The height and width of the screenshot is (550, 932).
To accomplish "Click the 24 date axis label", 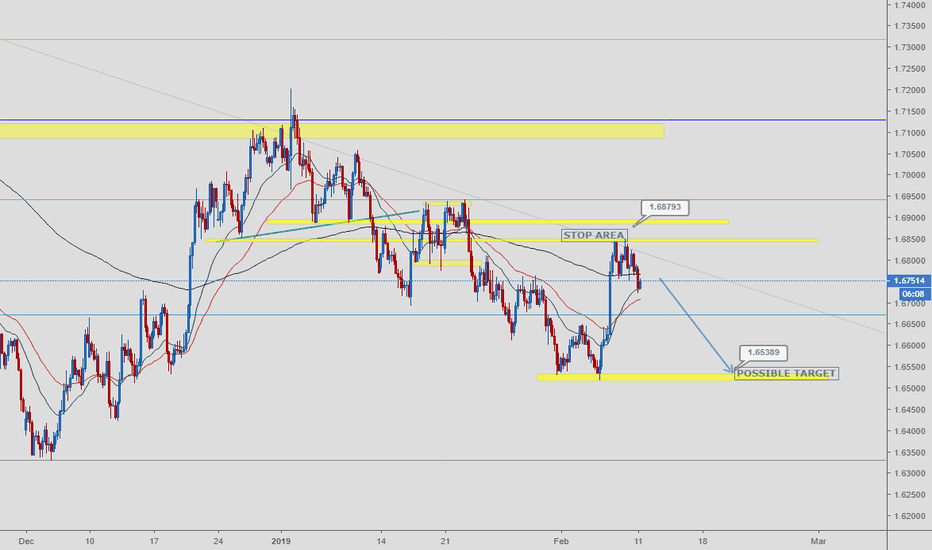I will tap(218, 541).
